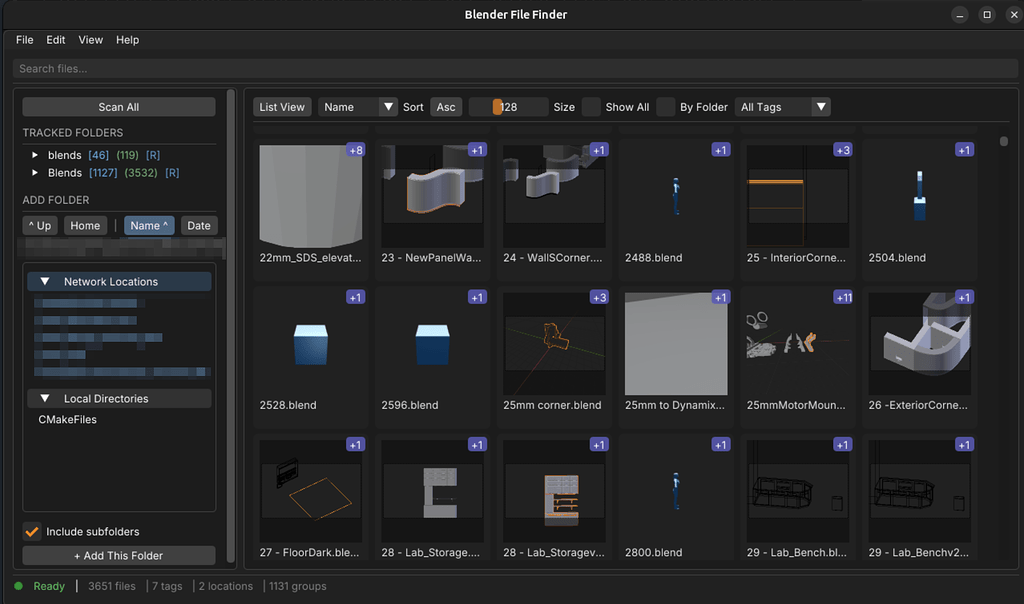Click the thumbnail size slider handle

[x=497, y=107]
